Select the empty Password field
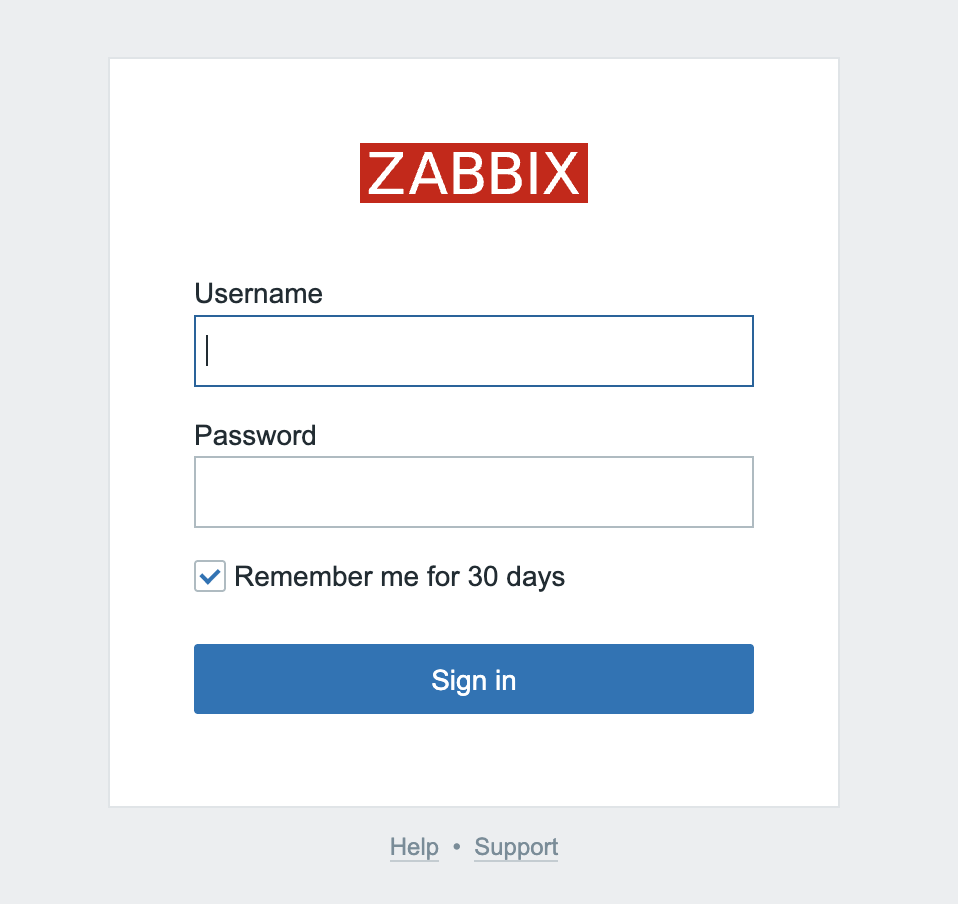Image resolution: width=958 pixels, height=904 pixels. (x=473, y=492)
